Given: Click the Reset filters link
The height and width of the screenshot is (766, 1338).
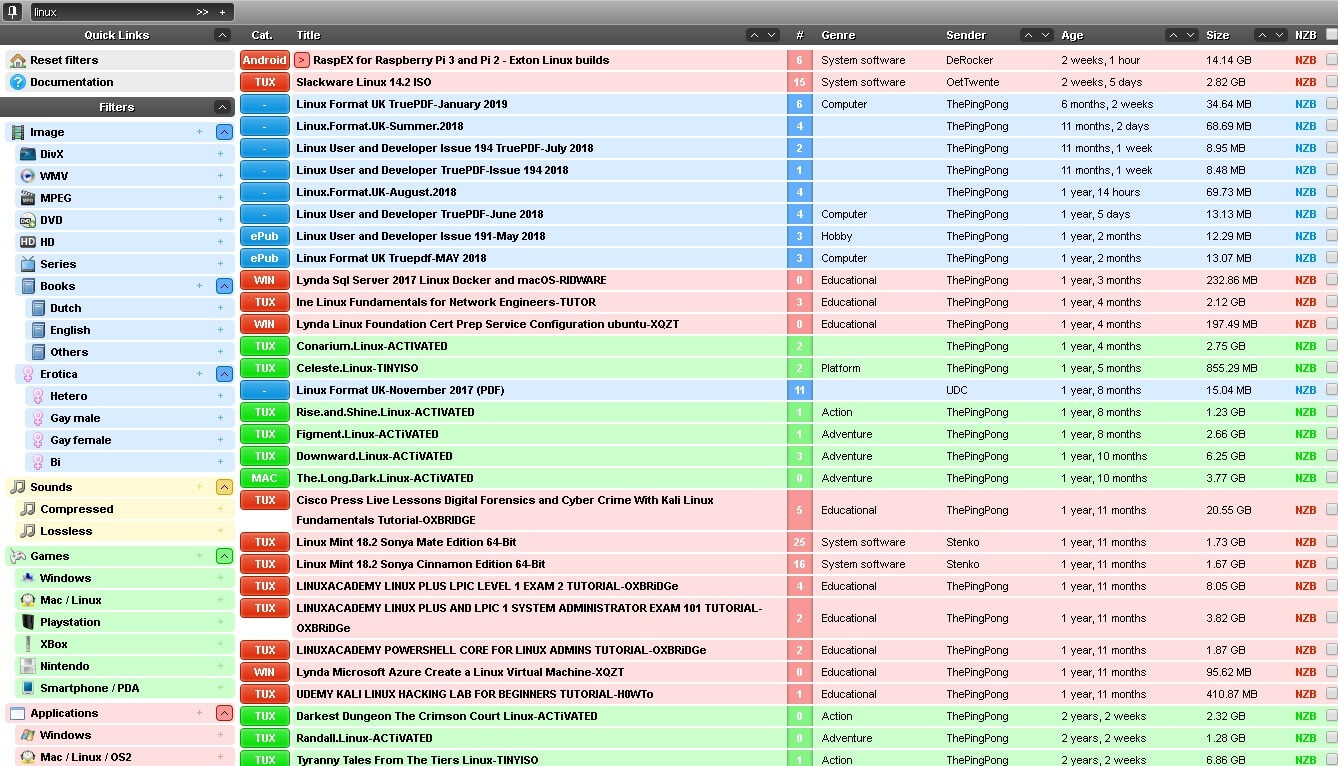Looking at the screenshot, I should (64, 60).
